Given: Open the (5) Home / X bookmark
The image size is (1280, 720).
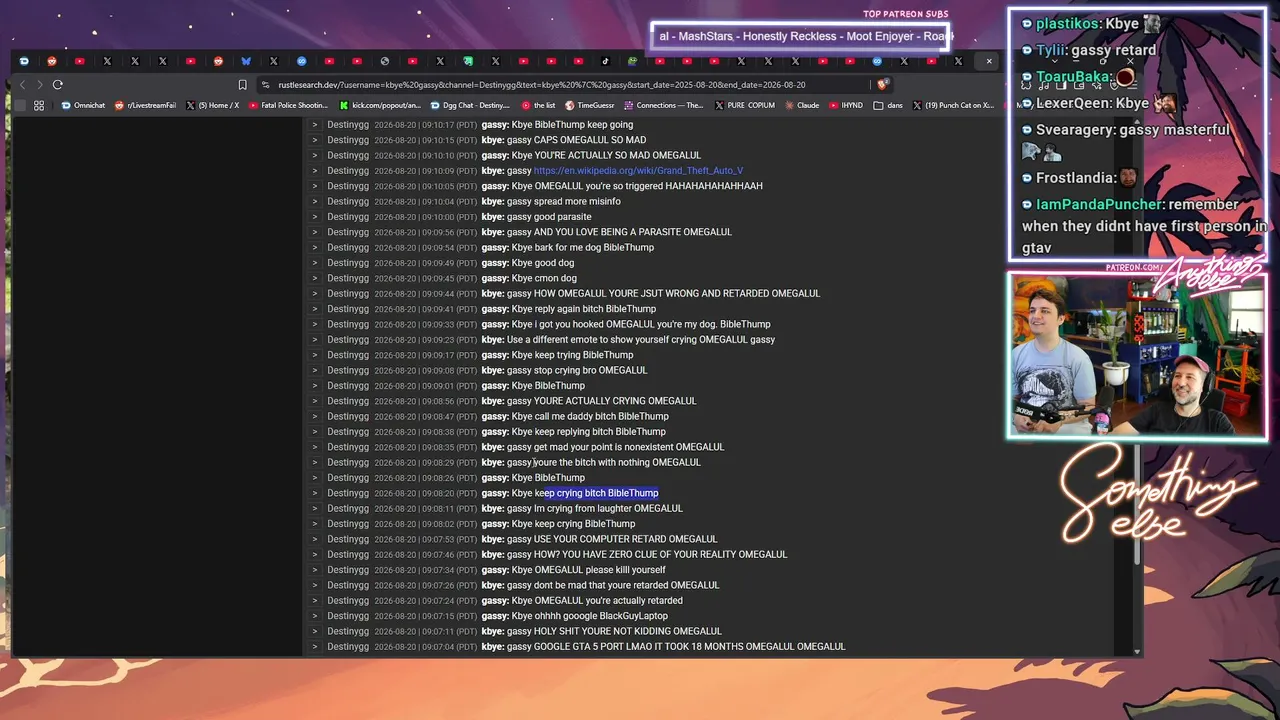Looking at the screenshot, I should [213, 105].
